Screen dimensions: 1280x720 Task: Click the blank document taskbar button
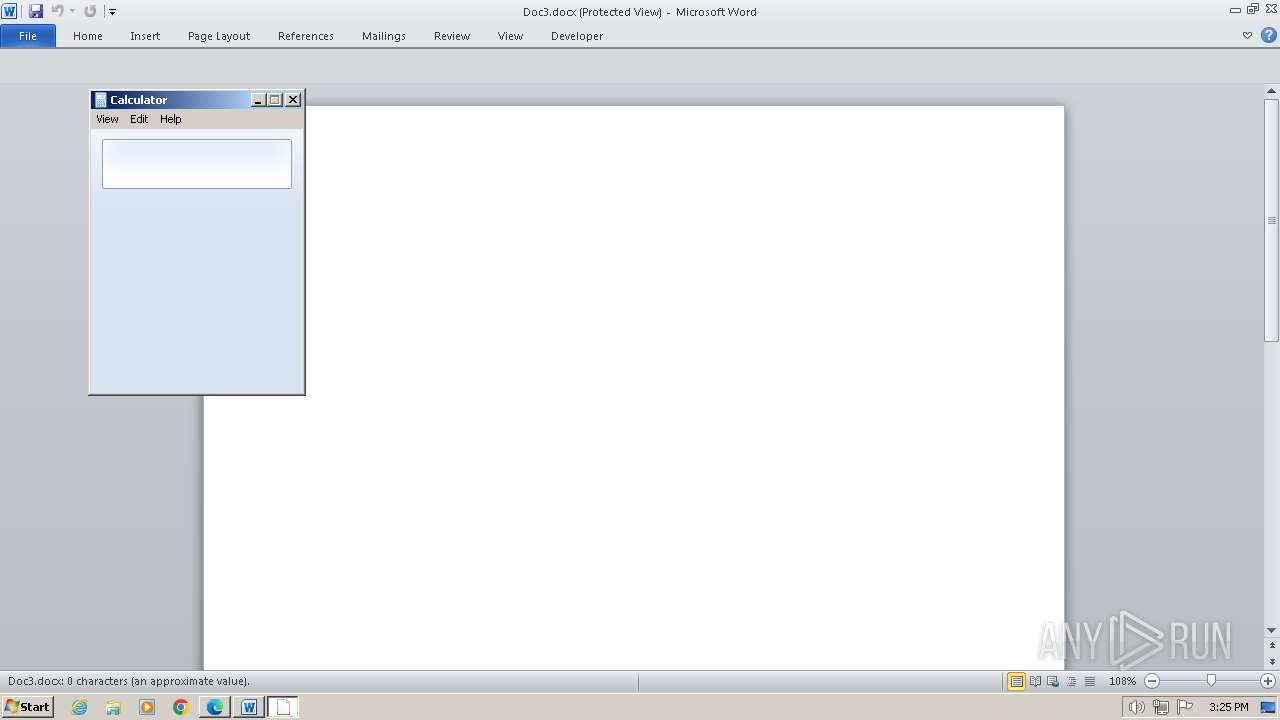click(283, 707)
